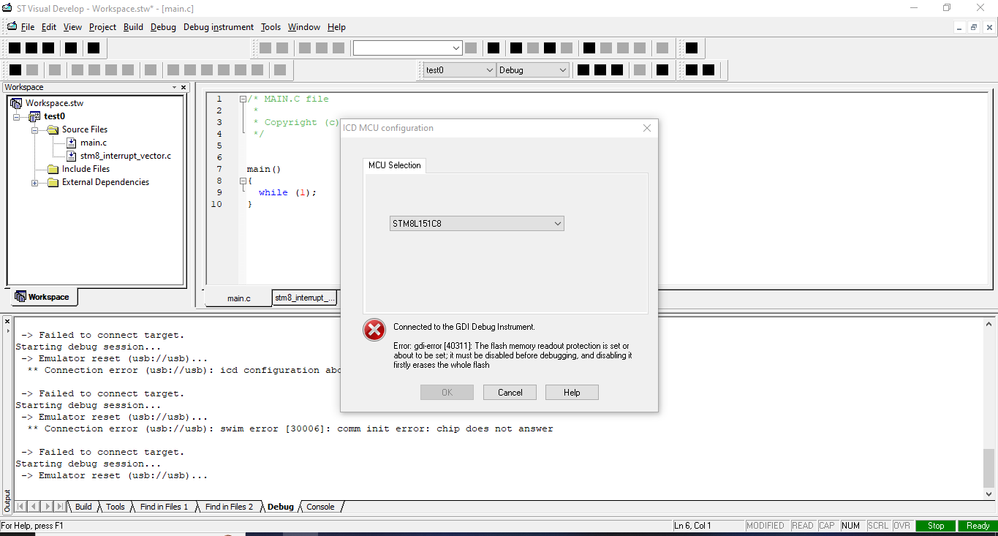
Task: Click the app document icon beside File menu
Action: click(x=11, y=26)
